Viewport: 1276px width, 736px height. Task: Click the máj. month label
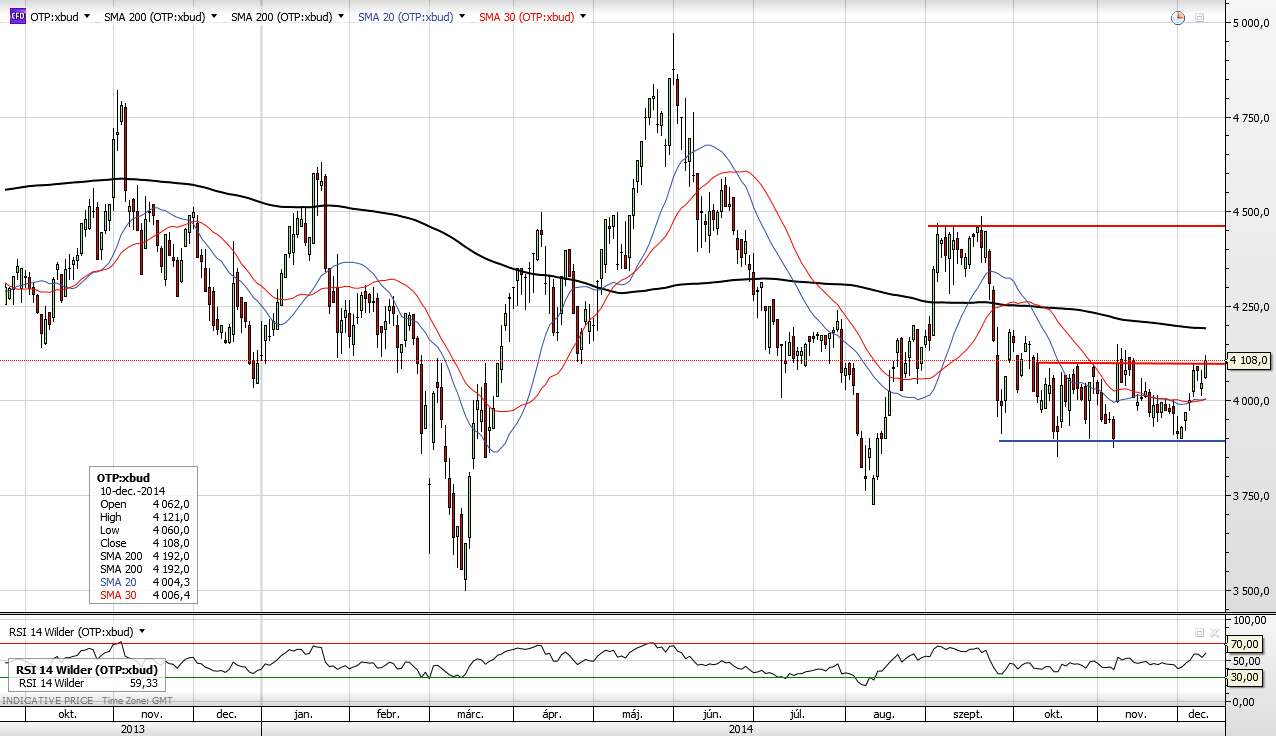point(632,715)
